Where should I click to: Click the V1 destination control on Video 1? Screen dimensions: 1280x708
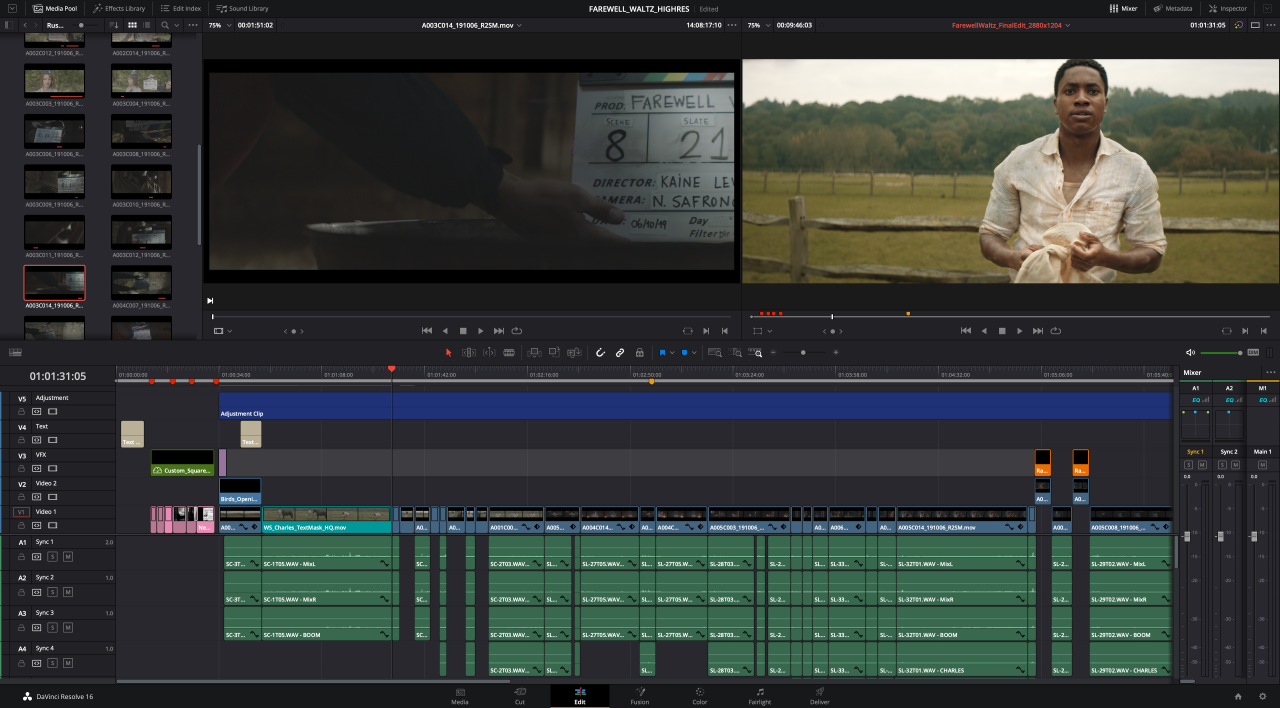[x=21, y=512]
